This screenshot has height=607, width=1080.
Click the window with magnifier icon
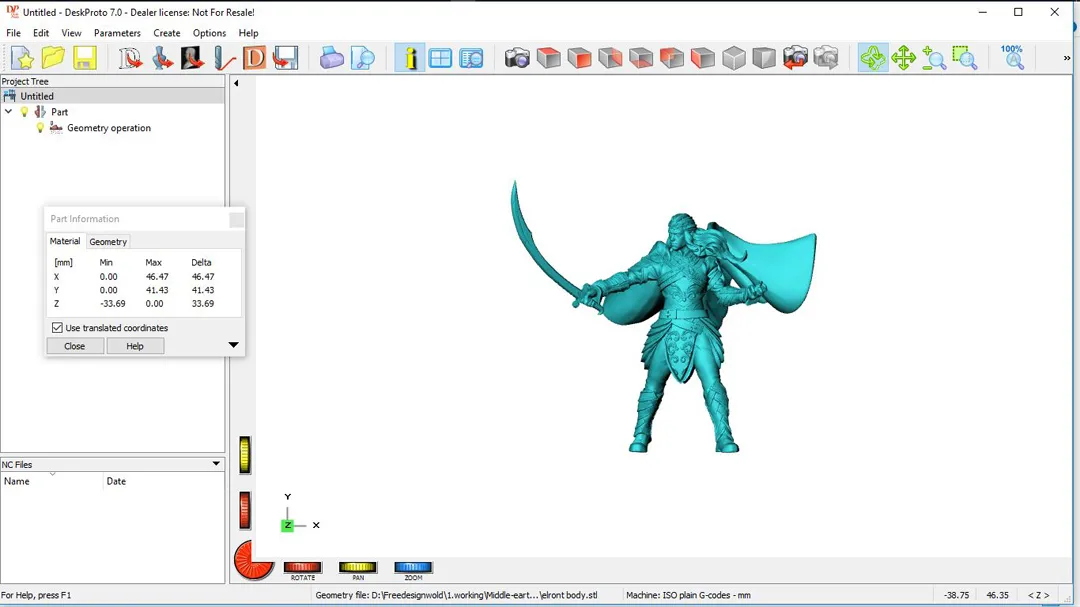click(471, 58)
